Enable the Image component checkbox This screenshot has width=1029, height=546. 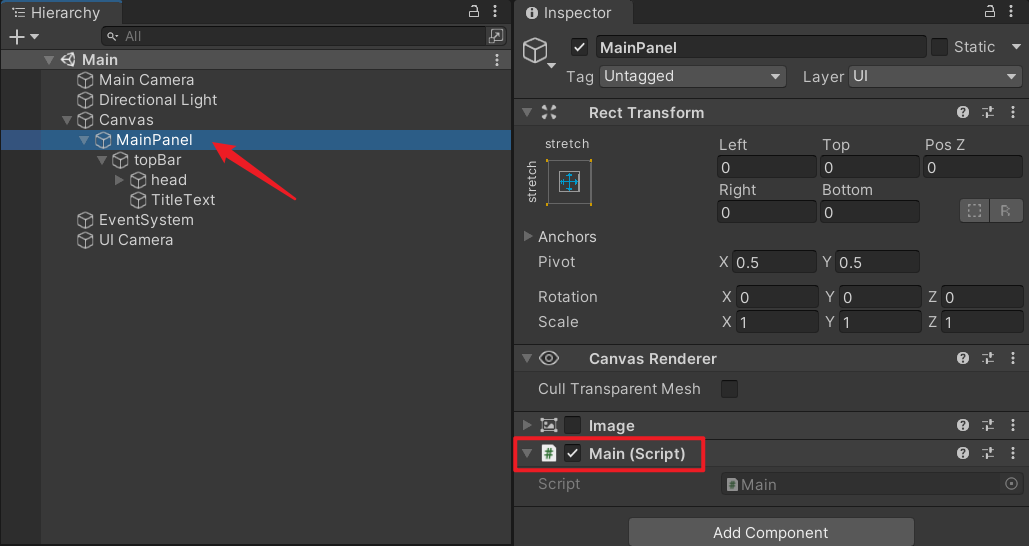tap(572, 425)
